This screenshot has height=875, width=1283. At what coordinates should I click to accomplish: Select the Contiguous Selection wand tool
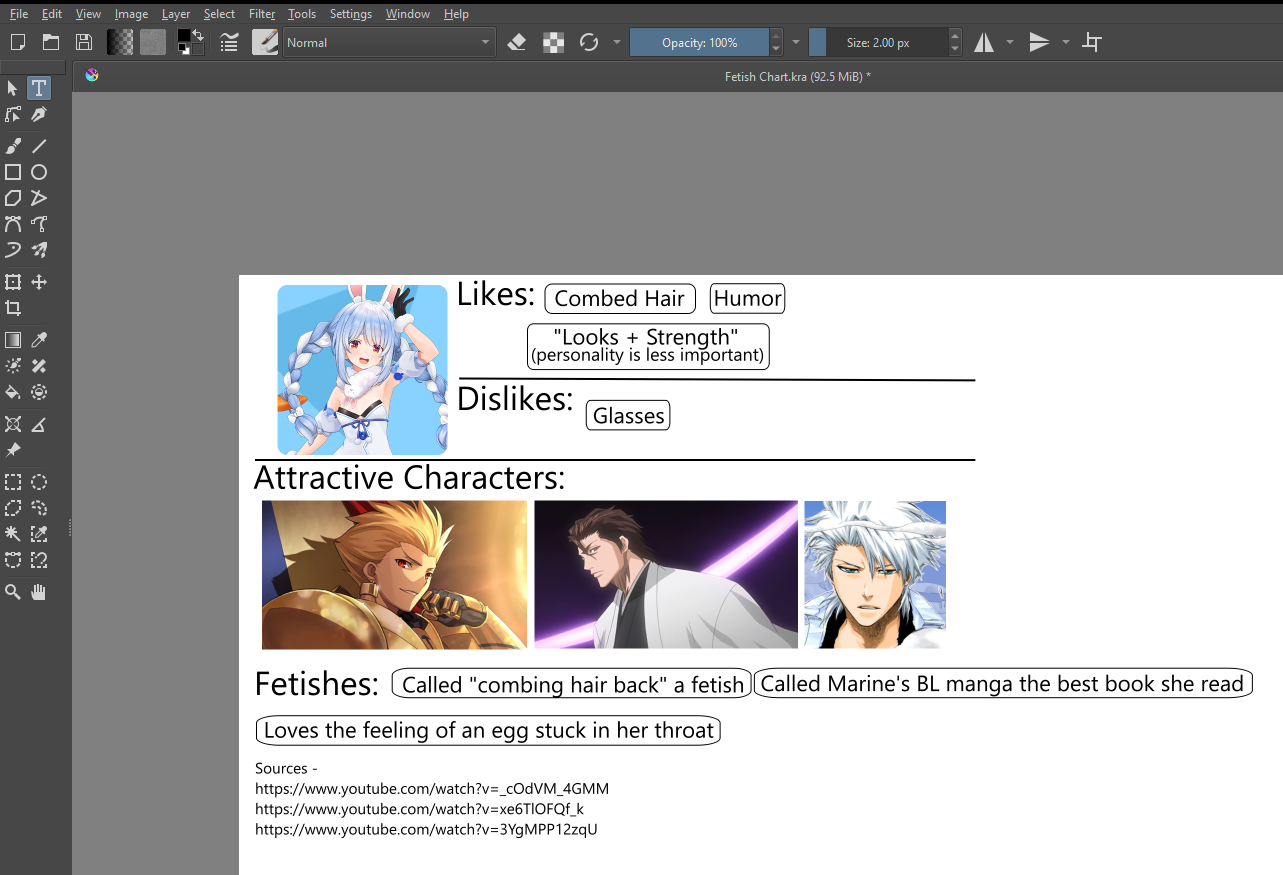(x=13, y=534)
